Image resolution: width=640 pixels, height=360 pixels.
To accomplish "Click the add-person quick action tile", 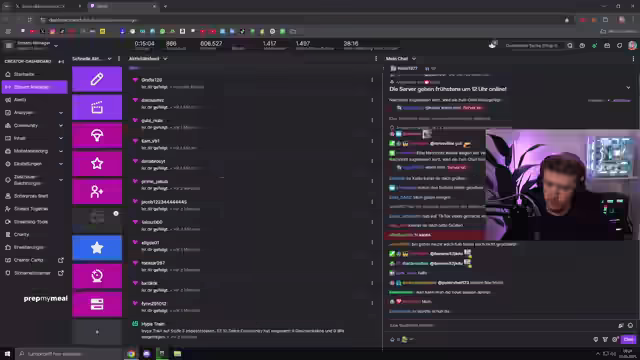I will 97,191.
